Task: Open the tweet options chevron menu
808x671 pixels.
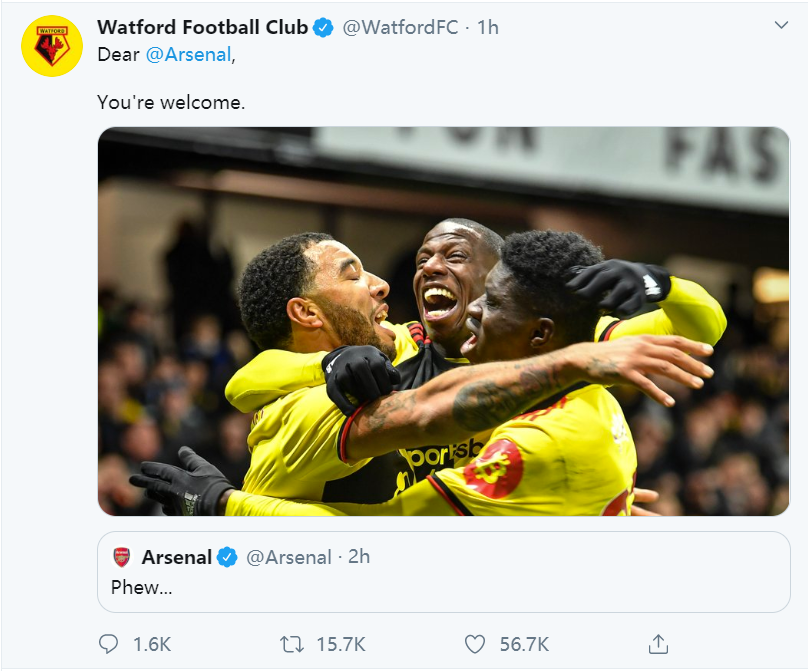Action: tap(781, 25)
